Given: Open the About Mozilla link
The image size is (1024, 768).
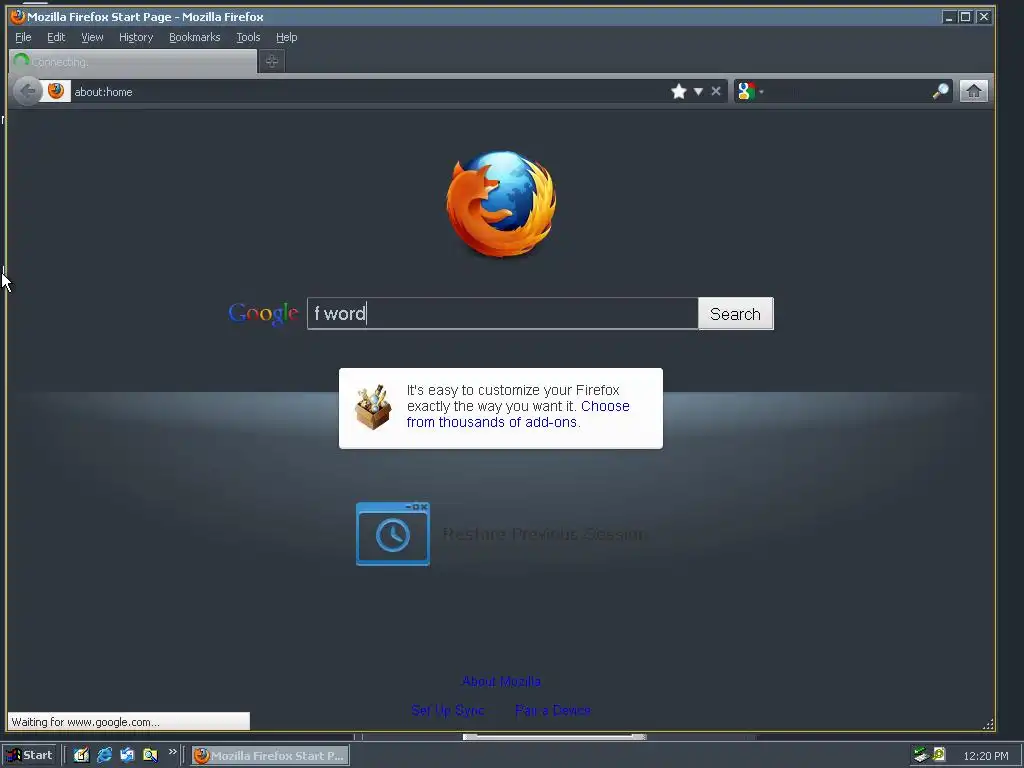Looking at the screenshot, I should tap(501, 681).
